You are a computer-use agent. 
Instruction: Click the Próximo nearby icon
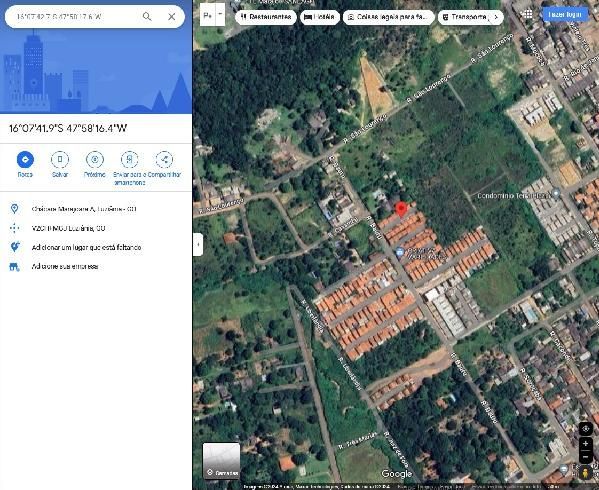pyautogui.click(x=95, y=159)
